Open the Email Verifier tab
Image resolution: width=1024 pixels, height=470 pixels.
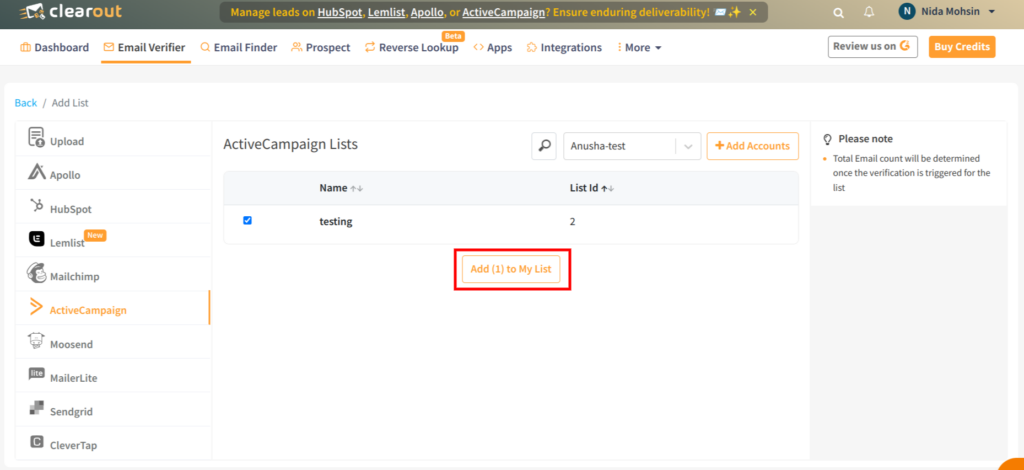point(144,48)
